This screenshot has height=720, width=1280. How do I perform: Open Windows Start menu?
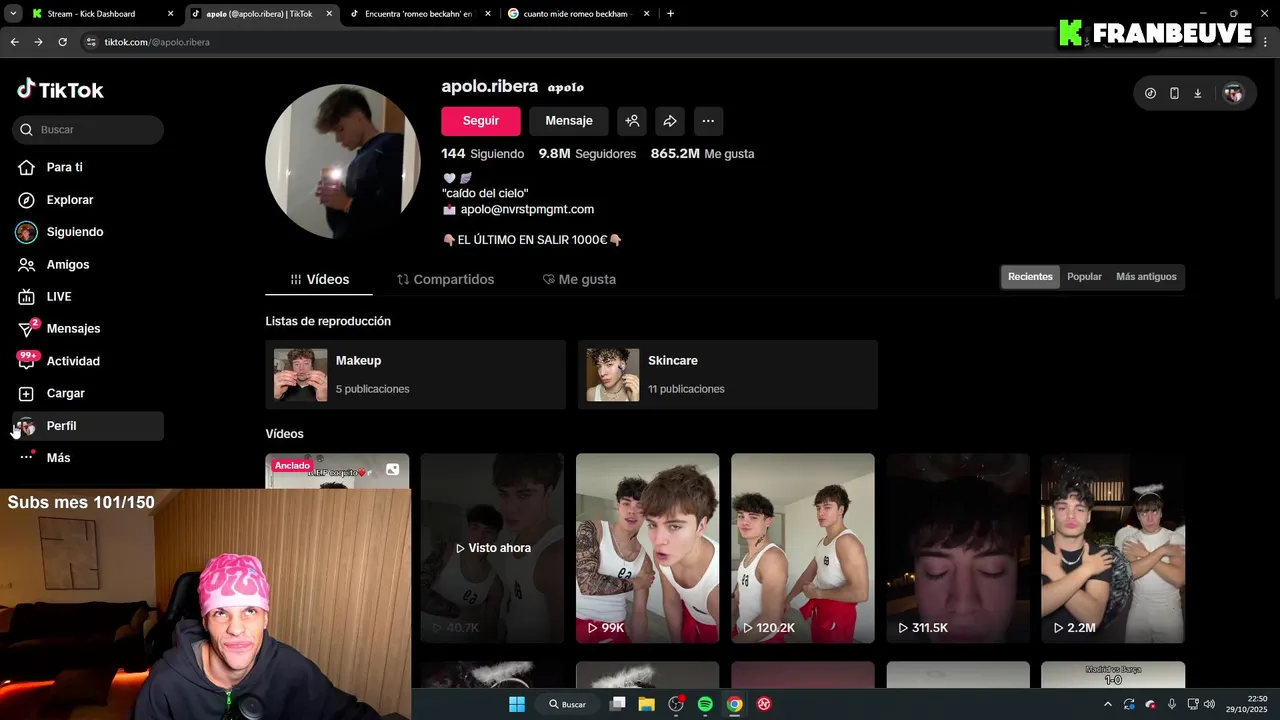click(x=517, y=704)
